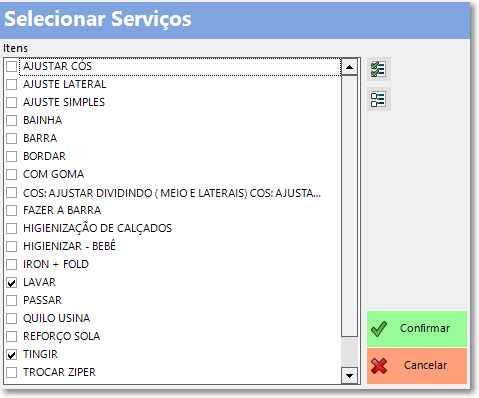Select the COM GOMA text label

pos(54,174)
